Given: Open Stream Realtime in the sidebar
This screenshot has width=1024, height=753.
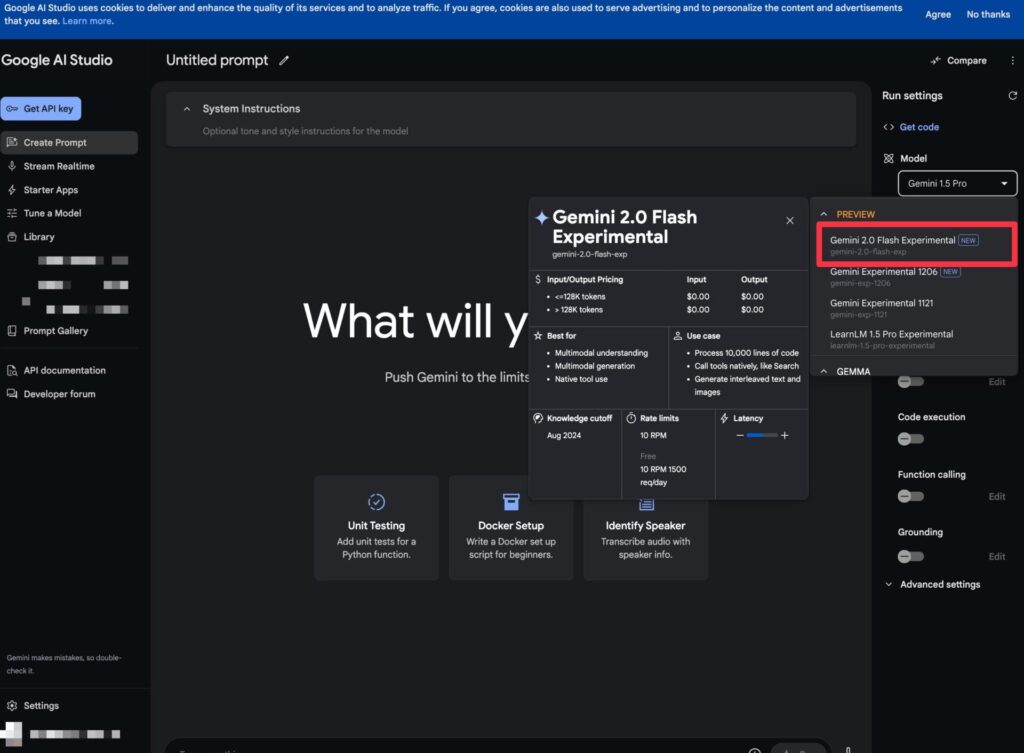Looking at the screenshot, I should point(58,166).
